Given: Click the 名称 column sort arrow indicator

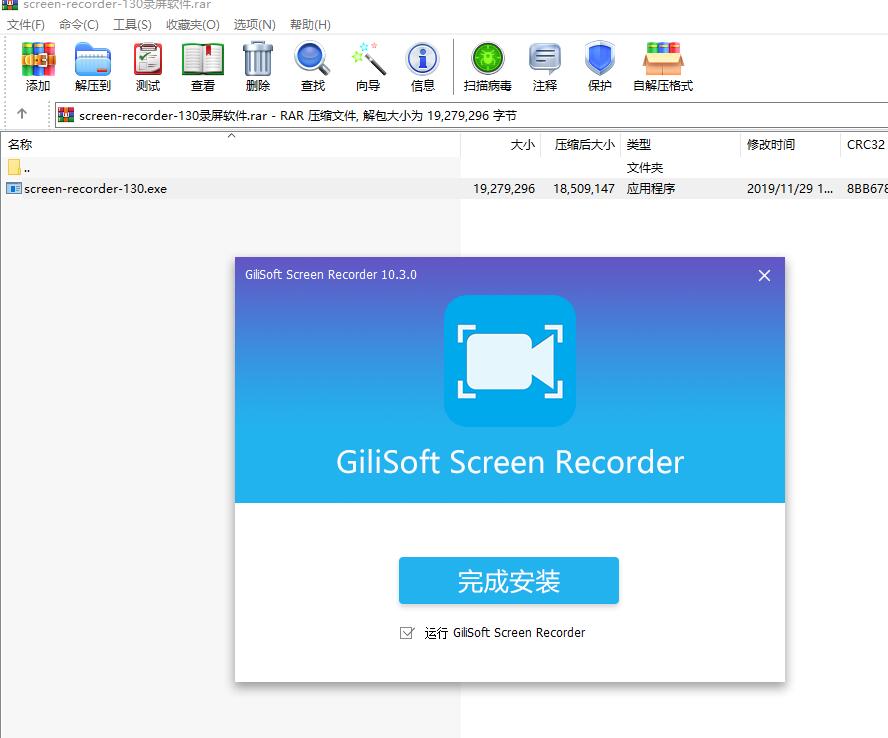Looking at the screenshot, I should (x=231, y=135).
